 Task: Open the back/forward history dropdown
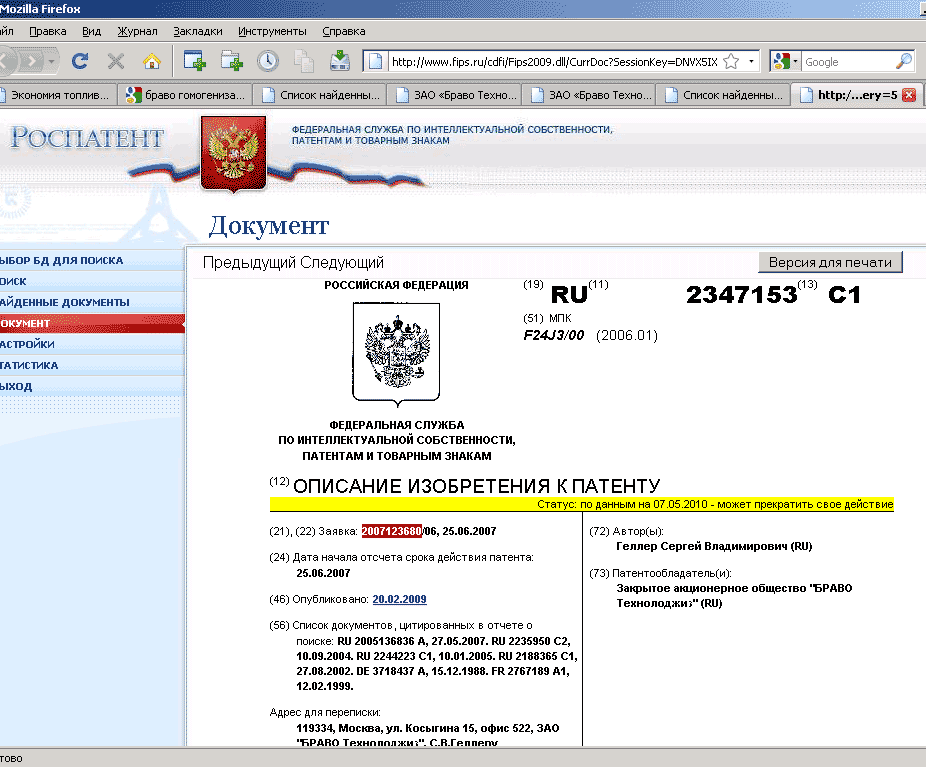(52, 61)
